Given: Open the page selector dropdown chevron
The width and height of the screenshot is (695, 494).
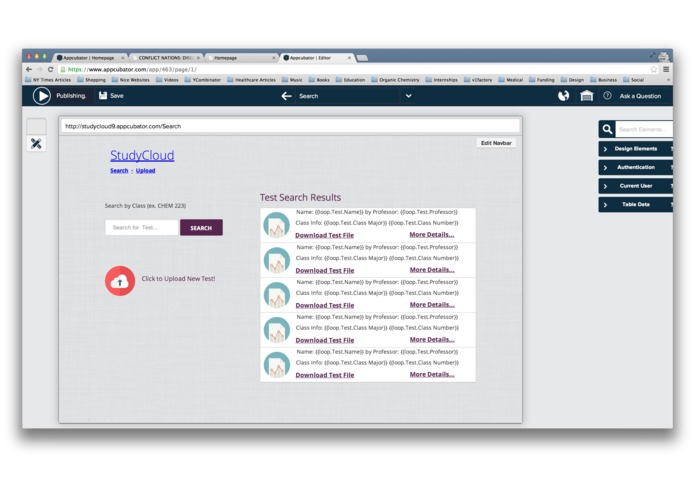Looking at the screenshot, I should point(408,96).
